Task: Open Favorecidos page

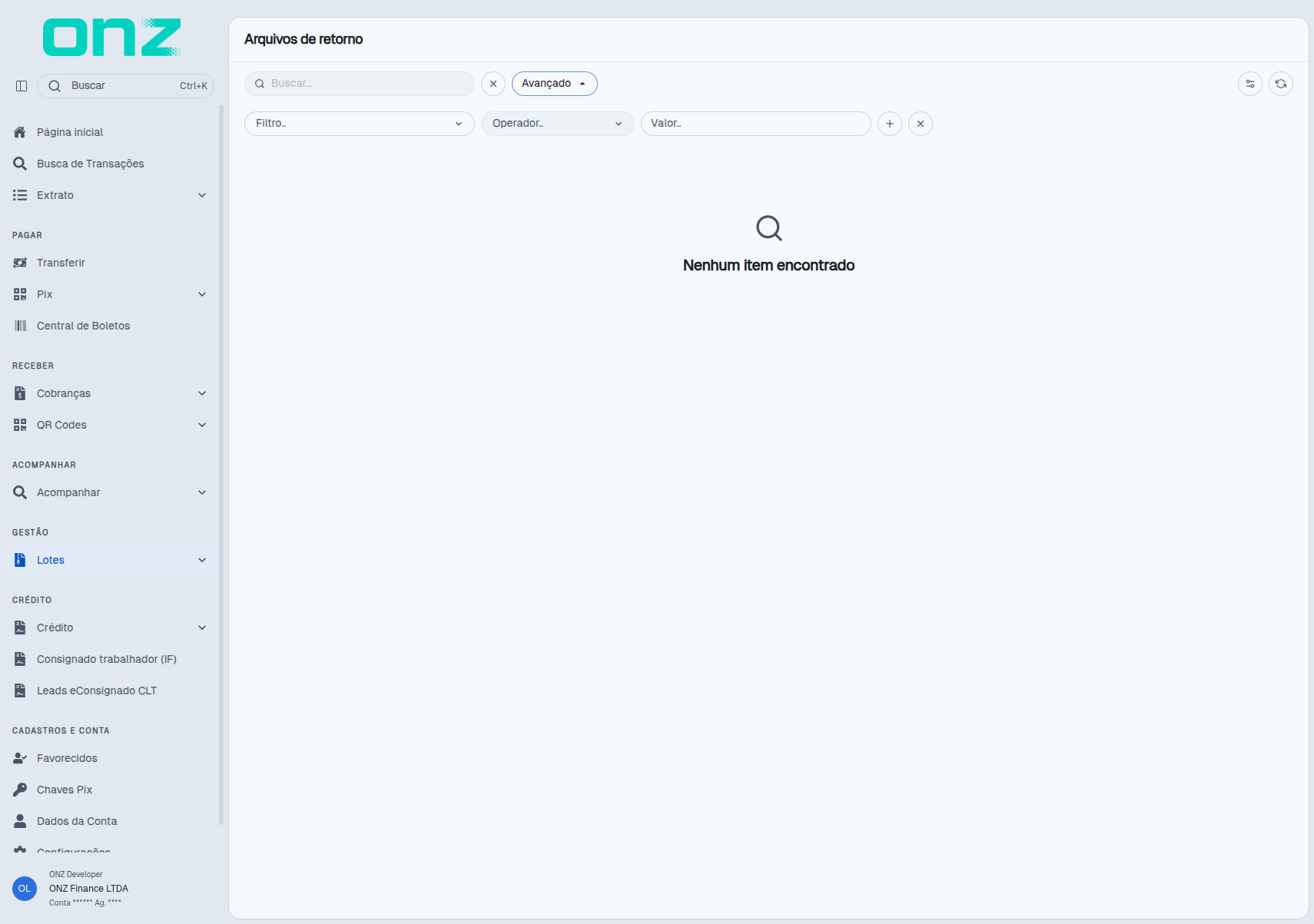Action: point(67,758)
